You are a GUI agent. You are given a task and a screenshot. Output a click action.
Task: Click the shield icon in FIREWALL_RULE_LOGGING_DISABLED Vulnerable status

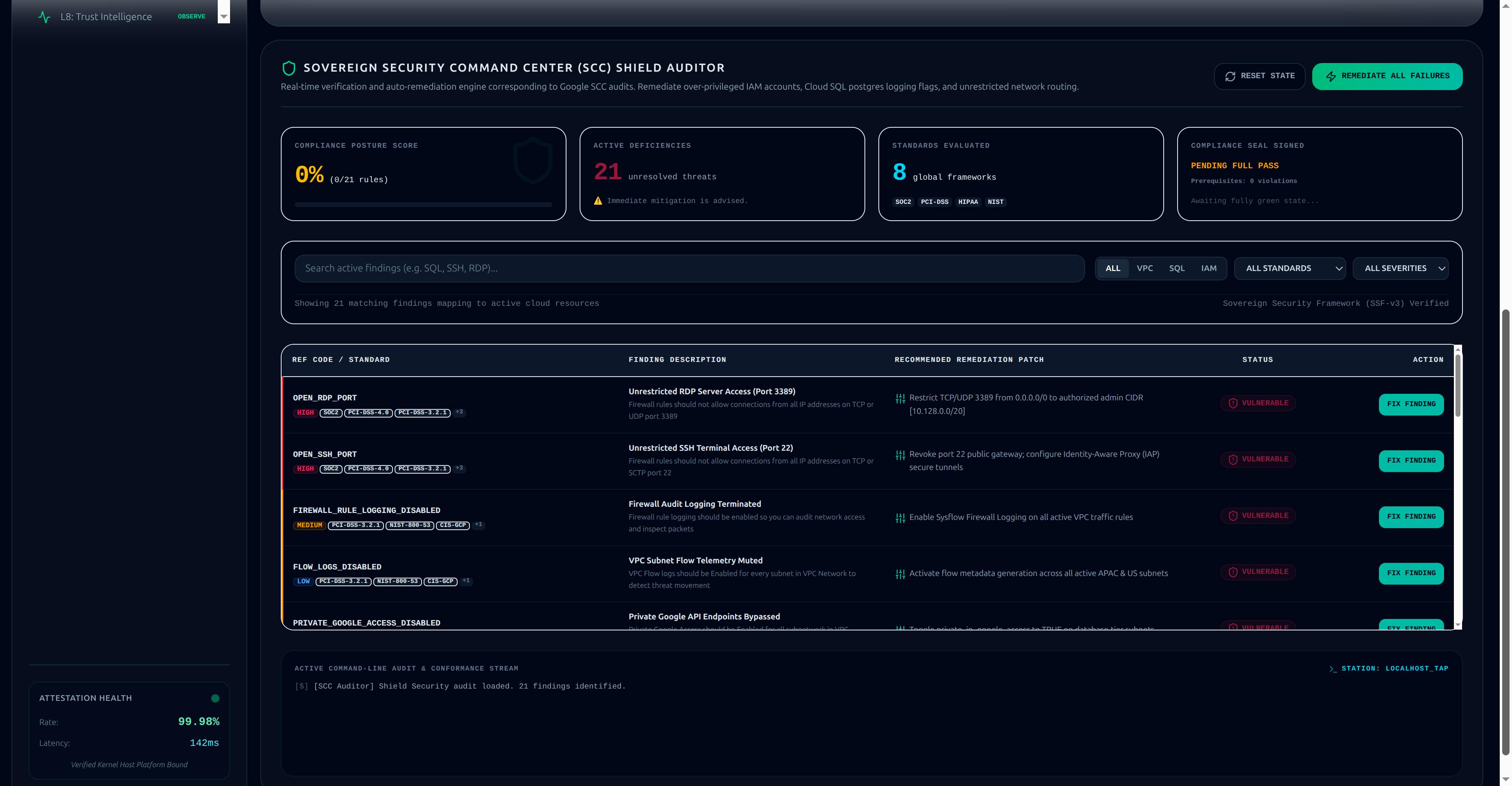pos(1232,516)
